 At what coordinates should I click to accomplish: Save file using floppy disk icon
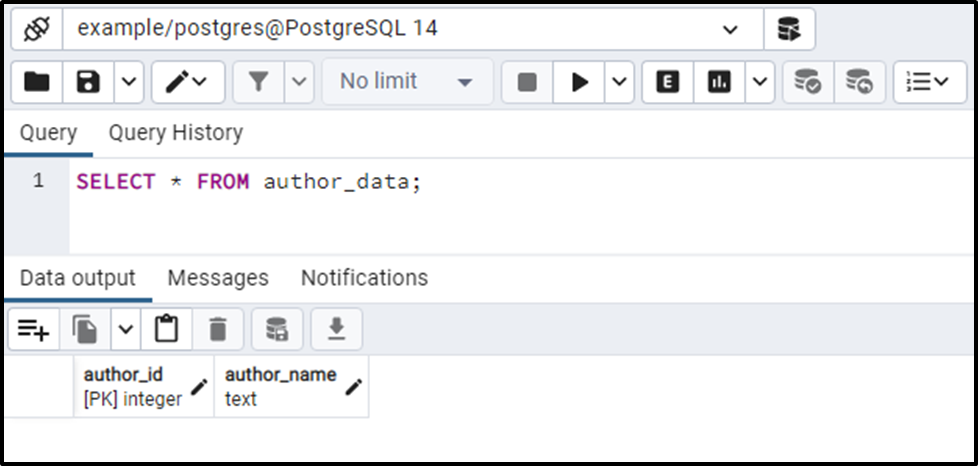pyautogui.click(x=88, y=82)
